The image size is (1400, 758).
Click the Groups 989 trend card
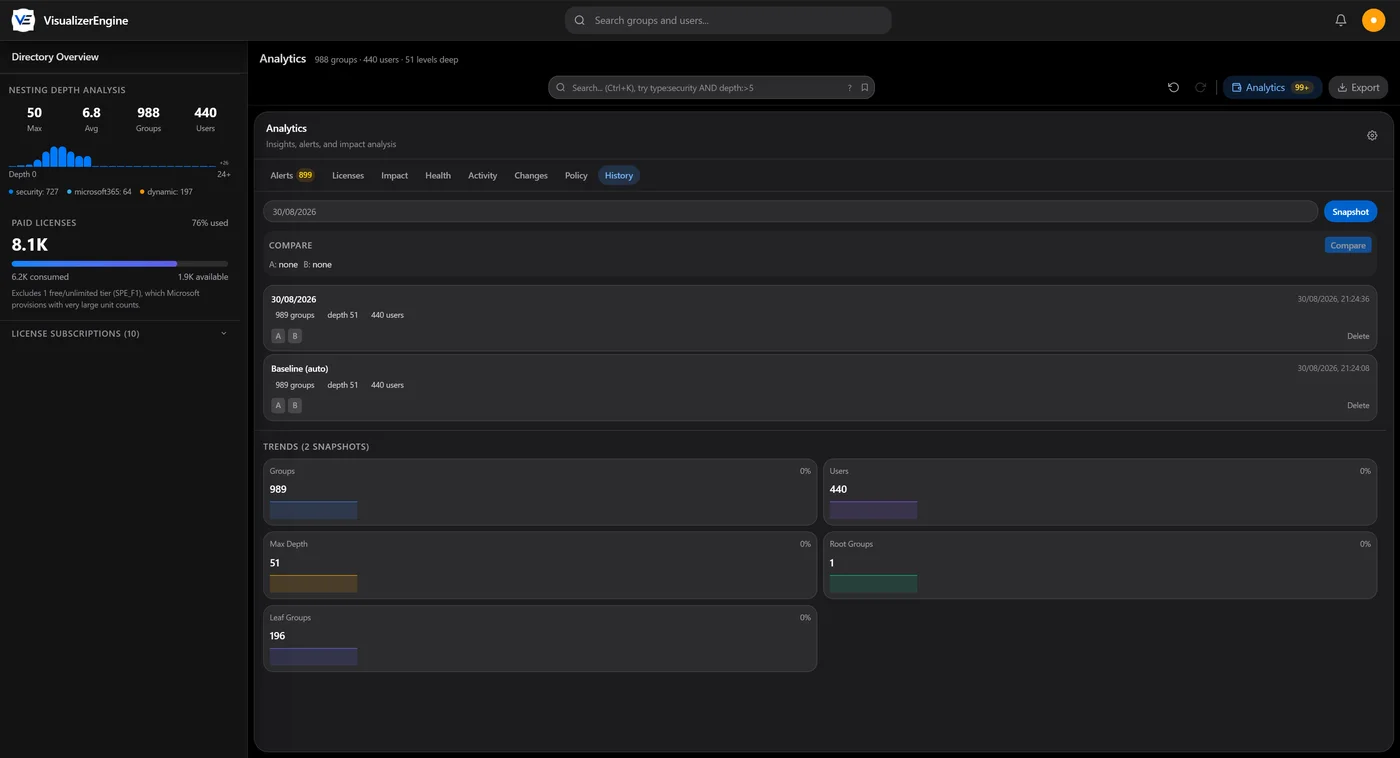[x=540, y=492]
